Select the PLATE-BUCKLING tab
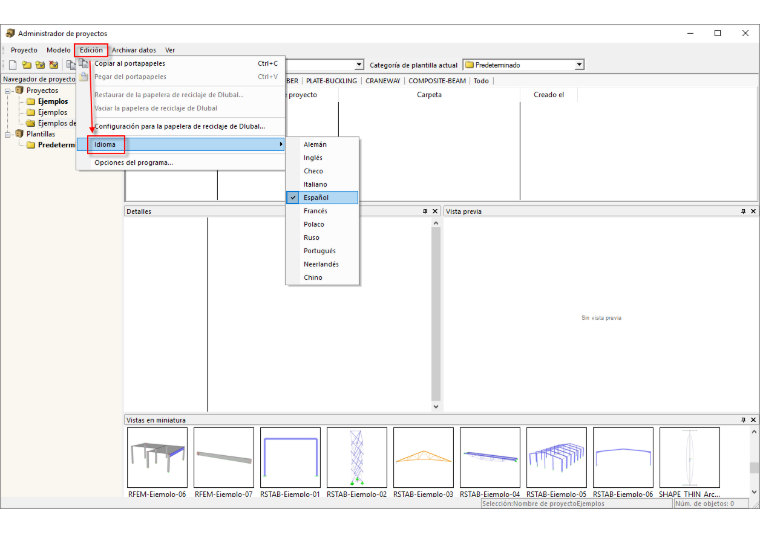 point(332,81)
